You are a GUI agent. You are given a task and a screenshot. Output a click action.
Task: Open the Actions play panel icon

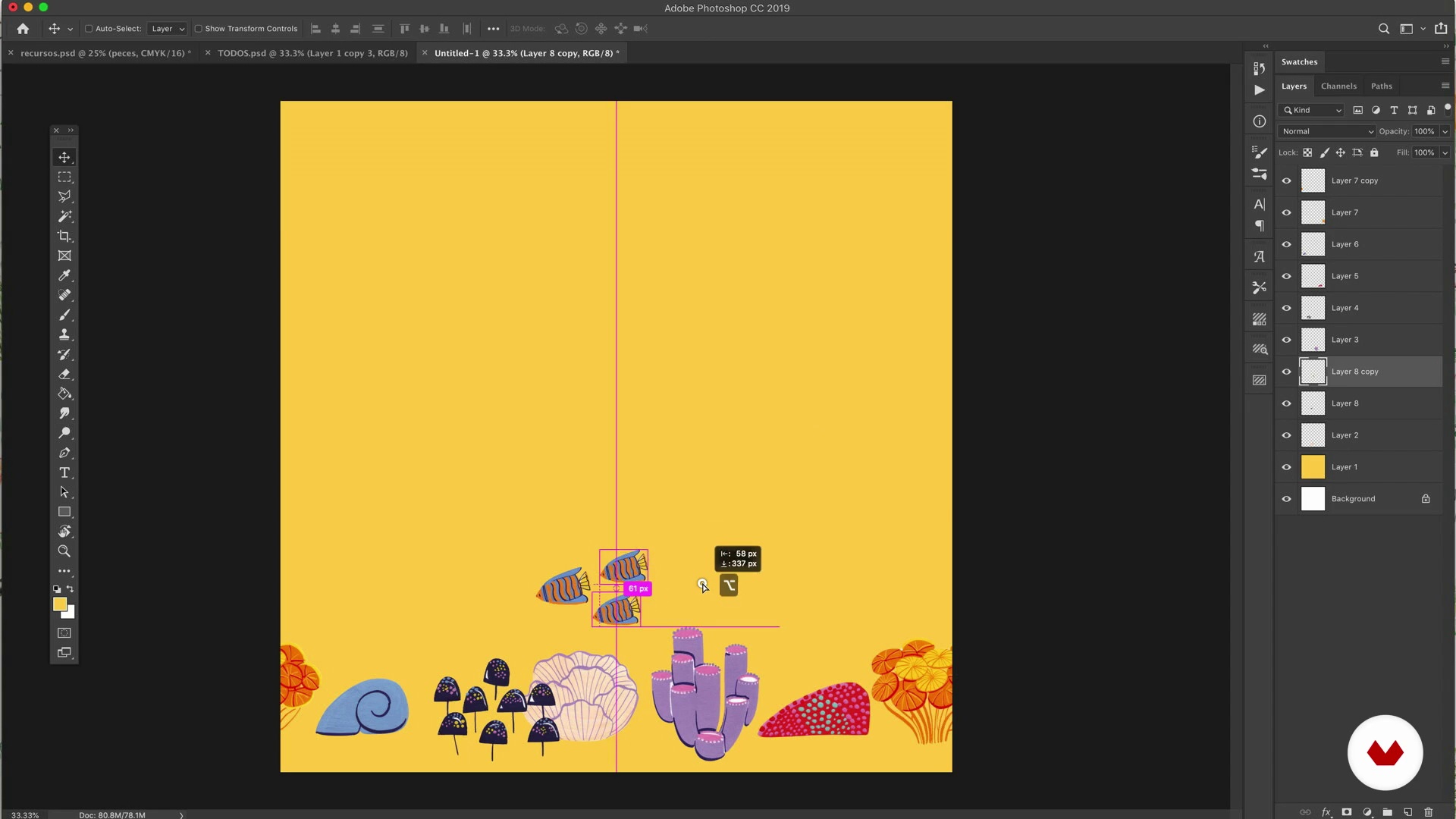click(1260, 90)
